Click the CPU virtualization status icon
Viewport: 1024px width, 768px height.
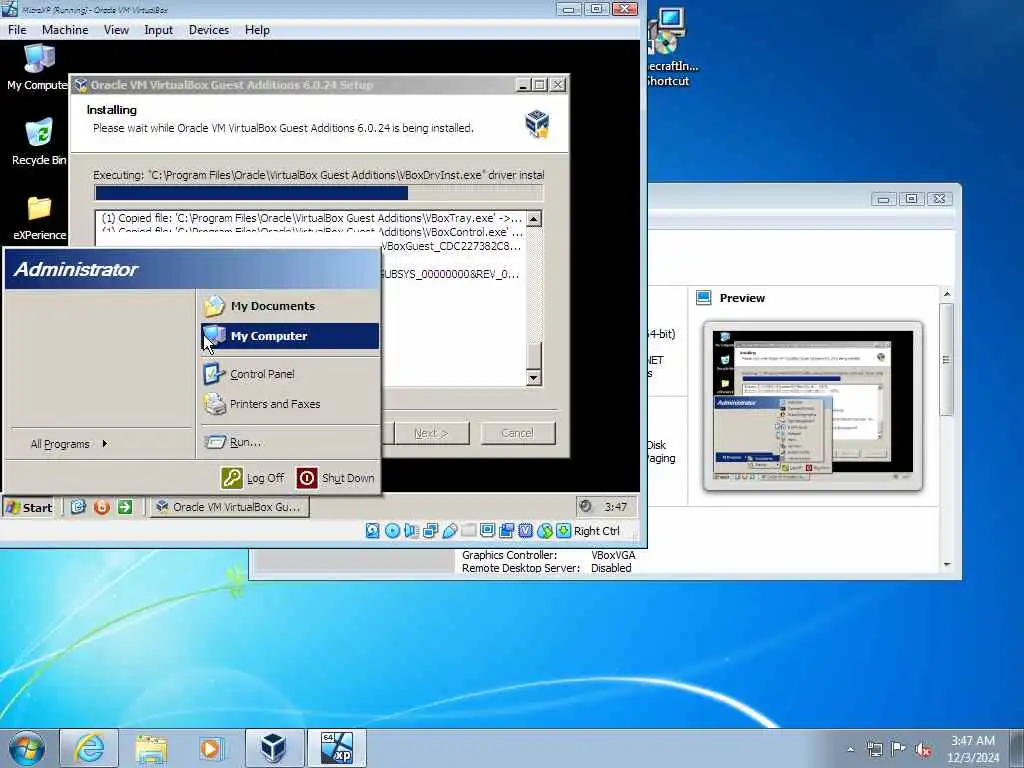tap(525, 531)
